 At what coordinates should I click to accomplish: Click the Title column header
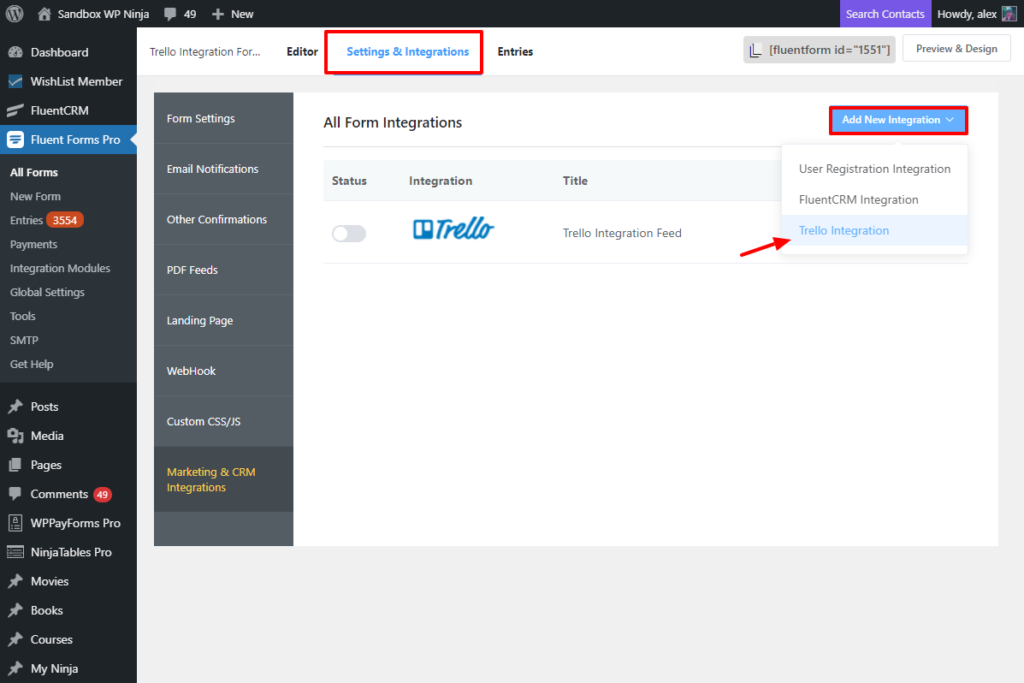coord(575,181)
